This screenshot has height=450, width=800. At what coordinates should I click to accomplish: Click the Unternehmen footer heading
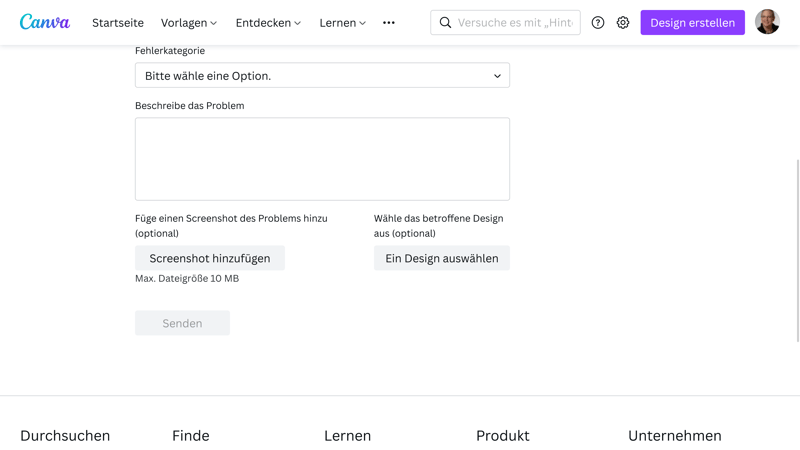pyautogui.click(x=674, y=435)
